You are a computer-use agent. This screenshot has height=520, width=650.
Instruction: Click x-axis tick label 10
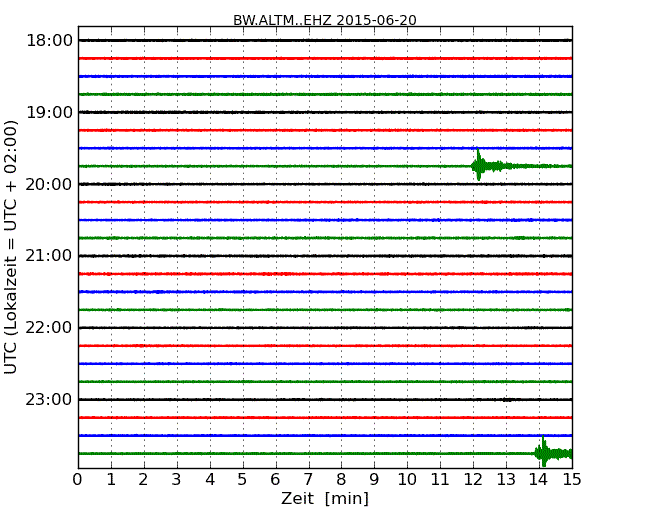[407, 480]
